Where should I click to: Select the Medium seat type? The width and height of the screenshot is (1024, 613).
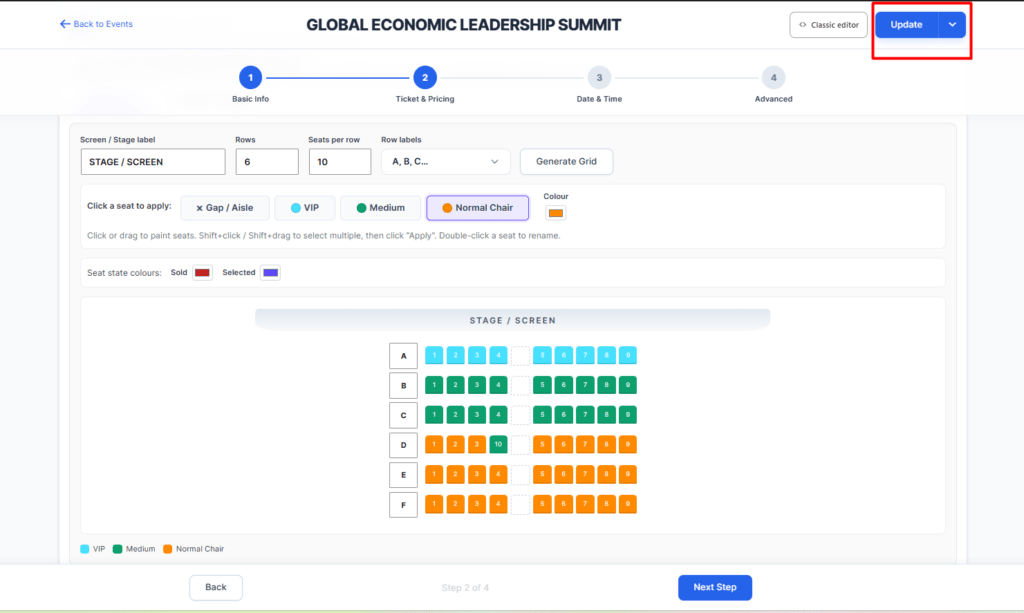[380, 208]
